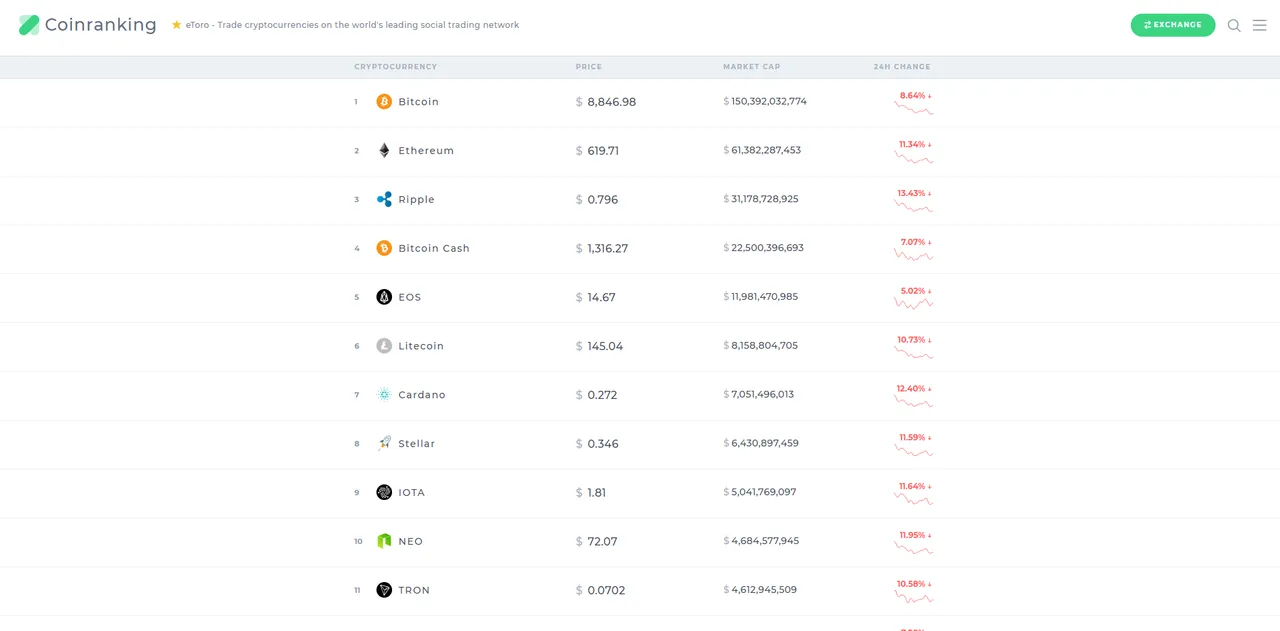The height and width of the screenshot is (631, 1280).
Task: Open the search magnifier icon
Action: coord(1234,25)
